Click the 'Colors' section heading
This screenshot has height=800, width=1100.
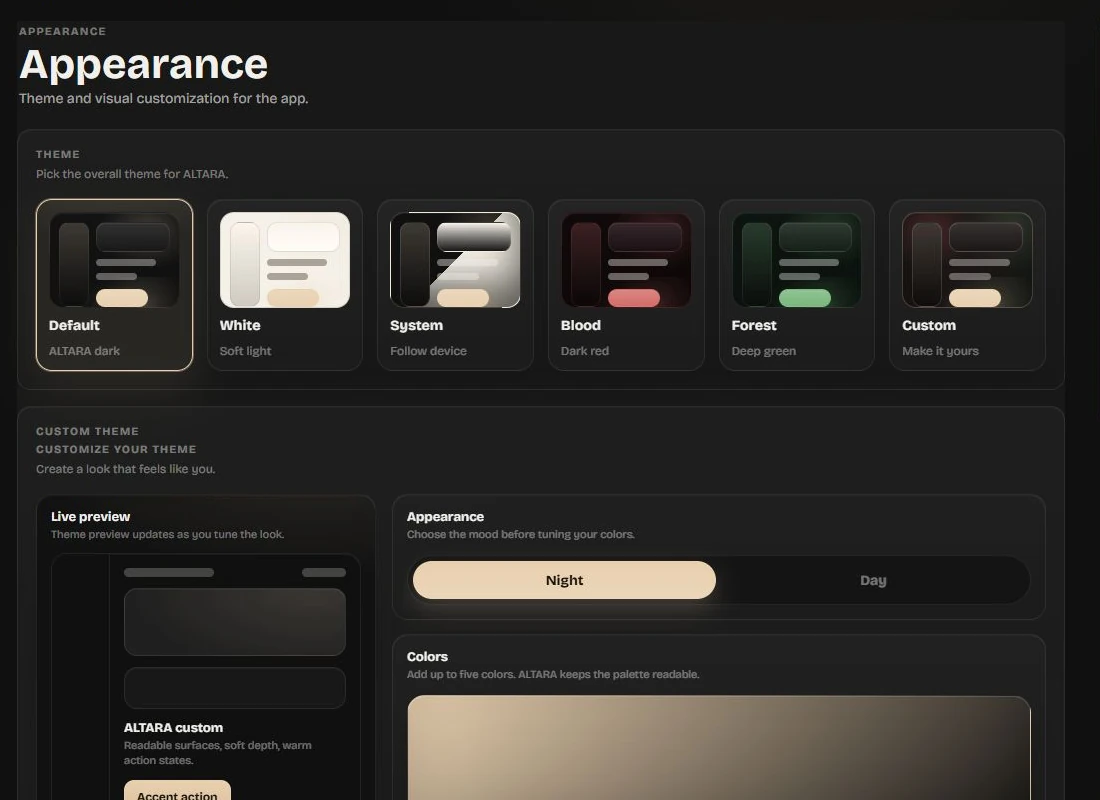[427, 657]
